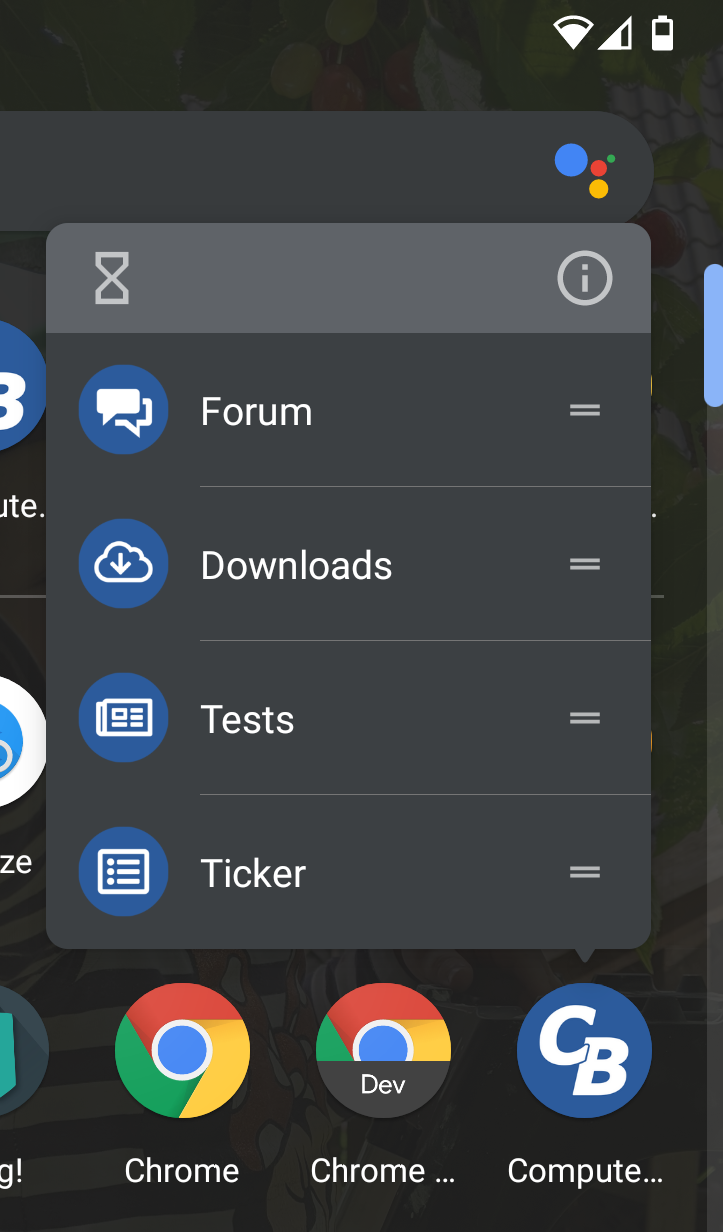Tap the Chrome label text
The width and height of the screenshot is (723, 1232).
[x=182, y=1170]
